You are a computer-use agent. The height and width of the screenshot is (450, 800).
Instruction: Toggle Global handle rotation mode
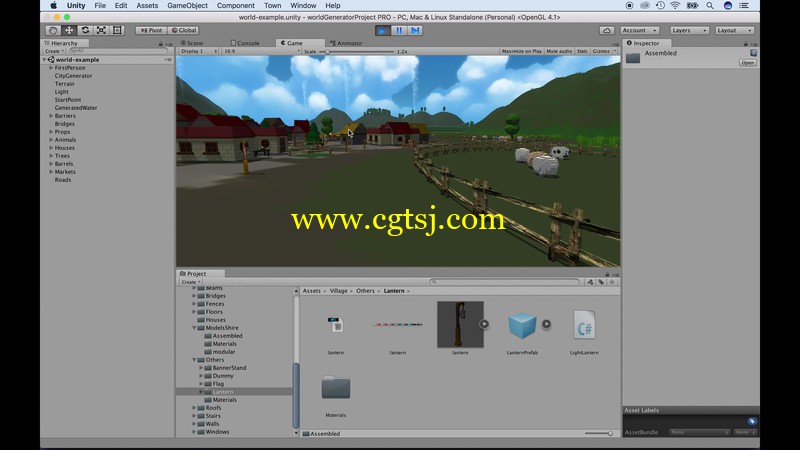[184, 30]
